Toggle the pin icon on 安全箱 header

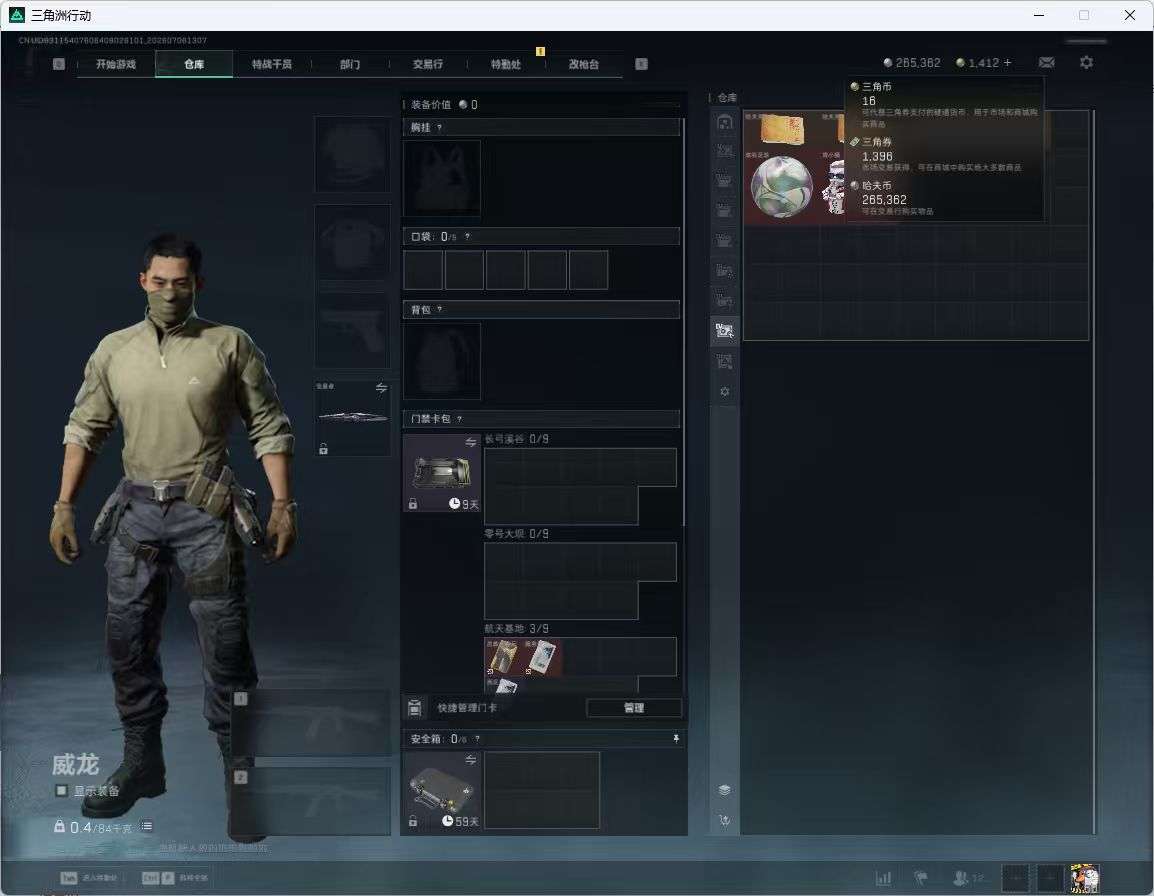676,738
